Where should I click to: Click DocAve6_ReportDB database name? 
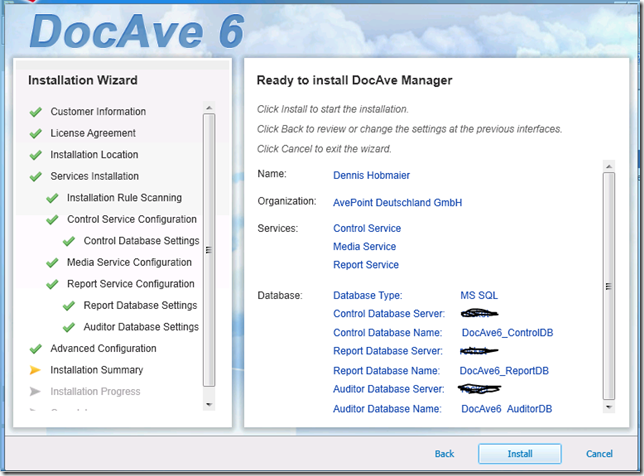[x=504, y=371]
